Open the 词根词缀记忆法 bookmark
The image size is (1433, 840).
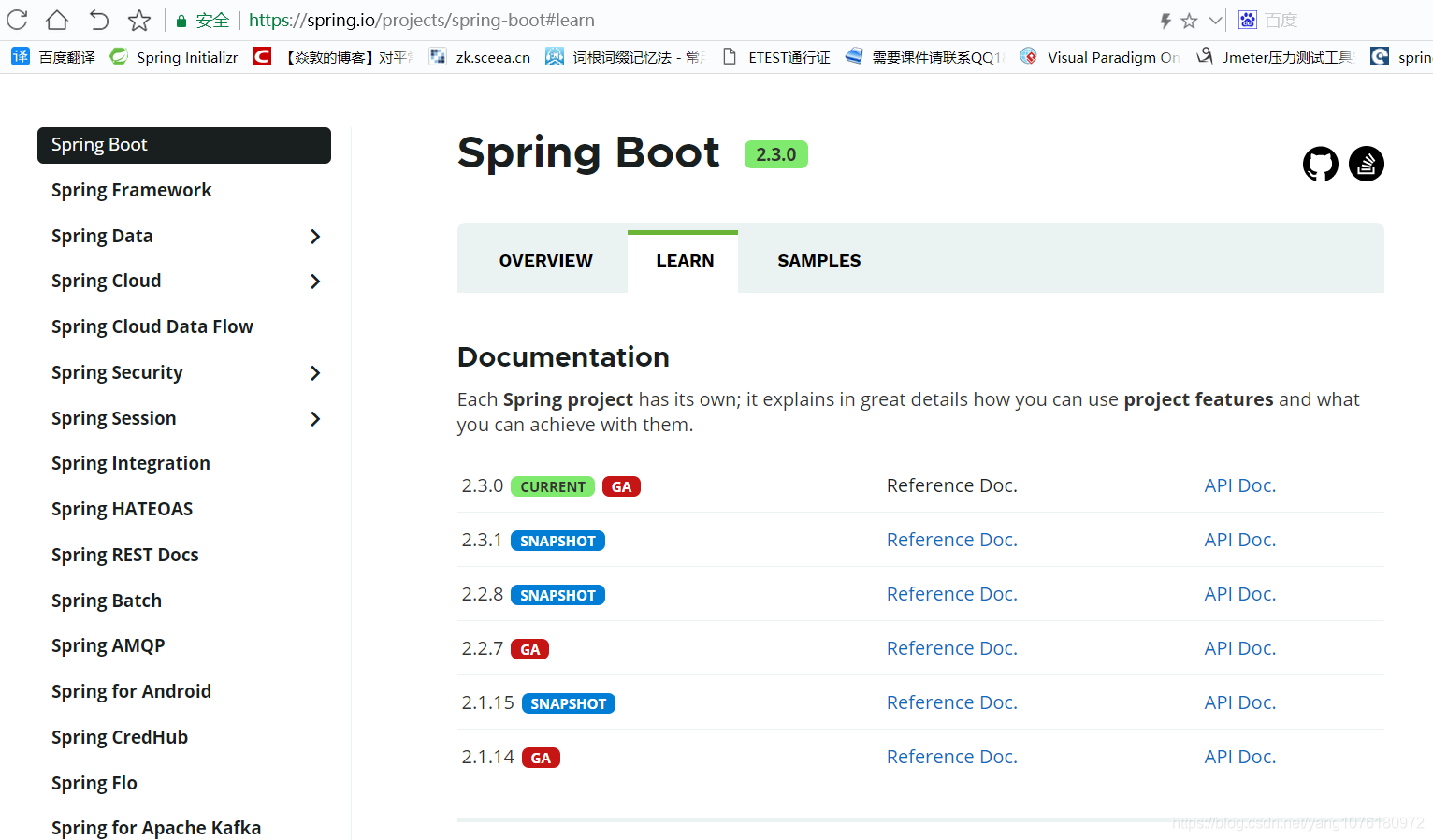(x=625, y=57)
